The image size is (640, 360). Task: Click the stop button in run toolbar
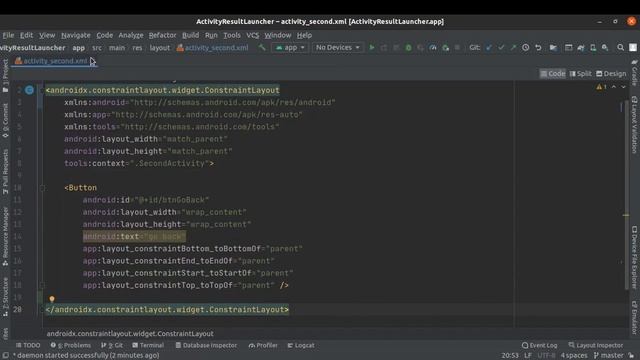pos(457,48)
